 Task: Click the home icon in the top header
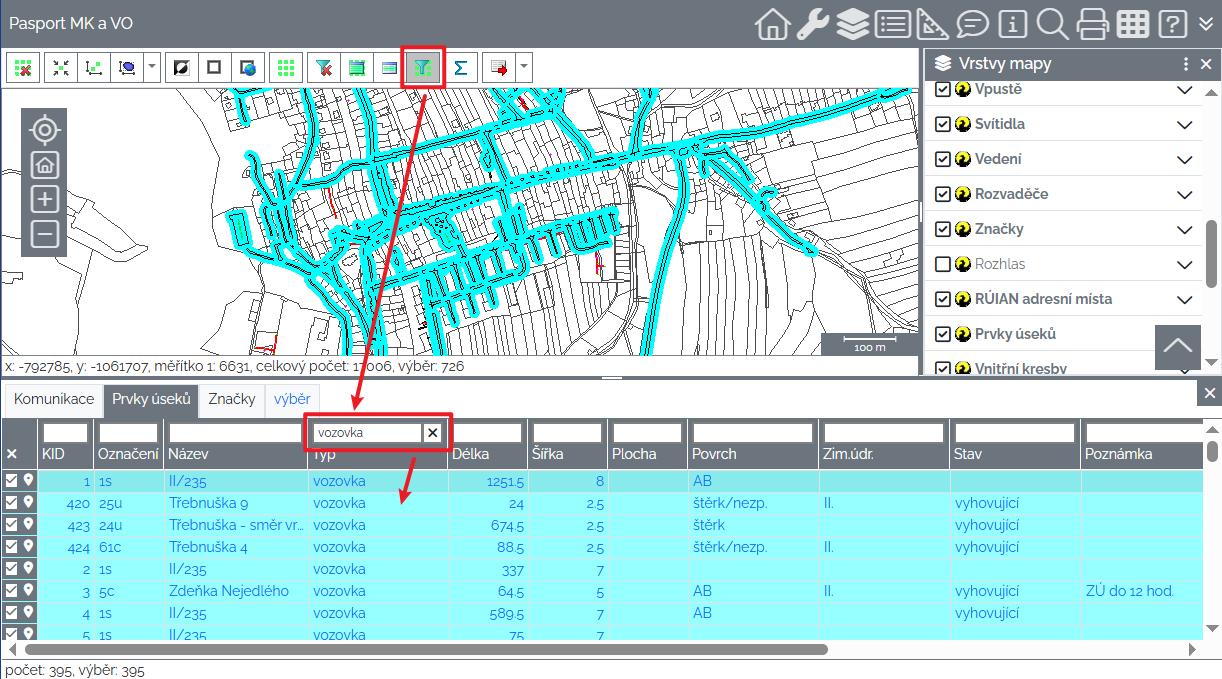coord(772,24)
